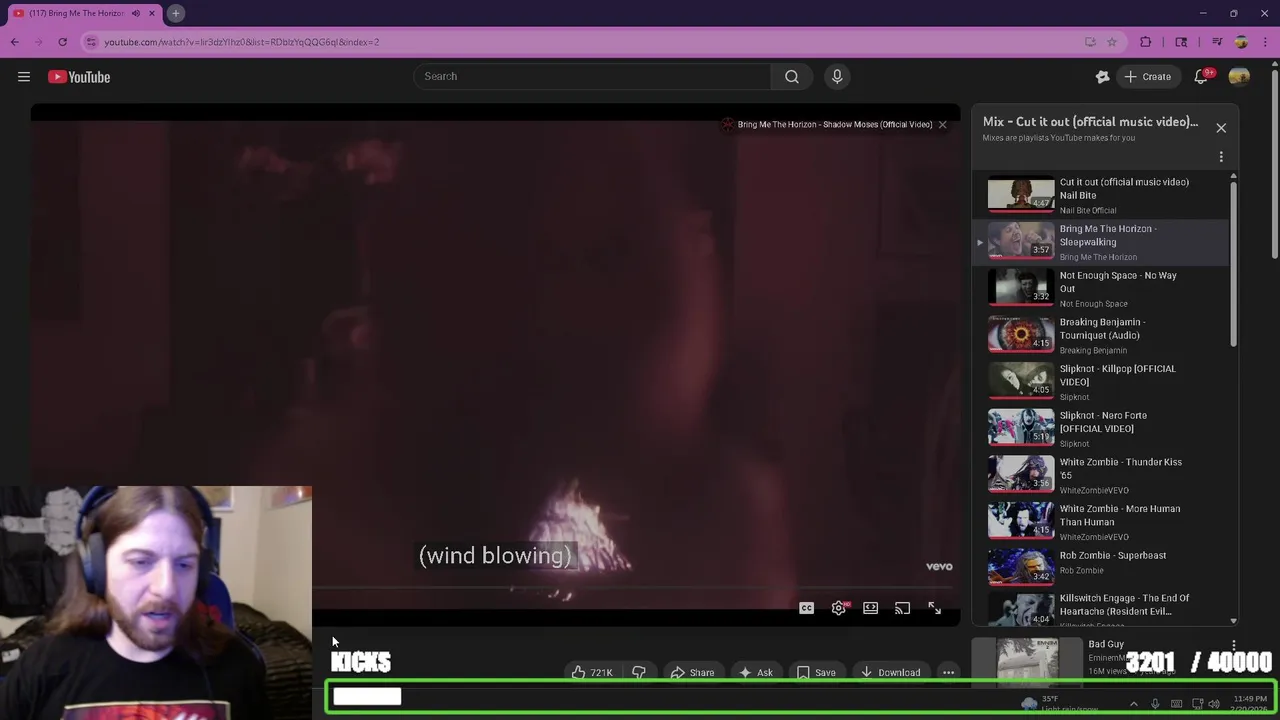
Task: Click the install app icon in address bar
Action: pos(1090,42)
